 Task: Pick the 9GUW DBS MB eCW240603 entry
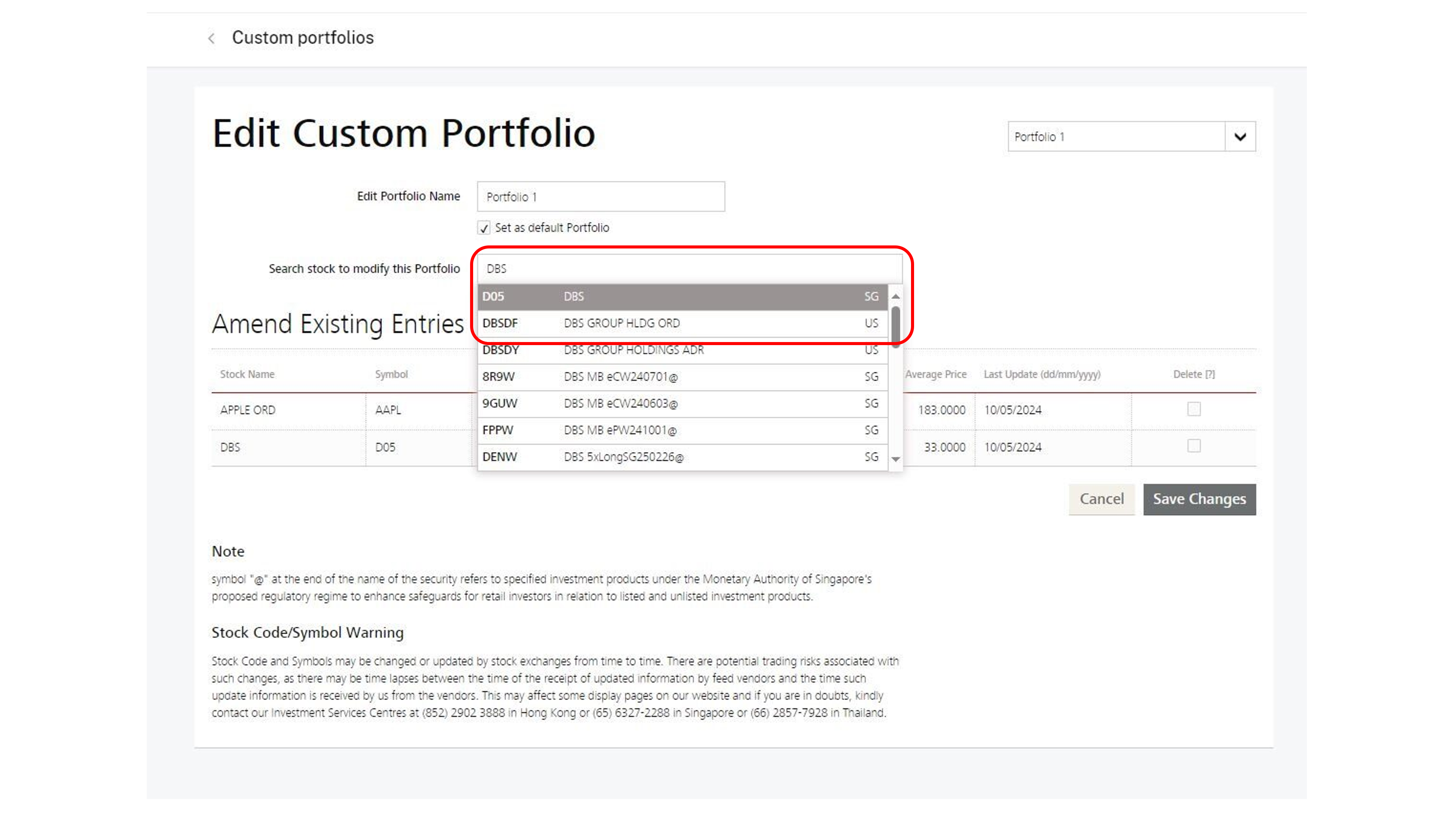pos(682,403)
